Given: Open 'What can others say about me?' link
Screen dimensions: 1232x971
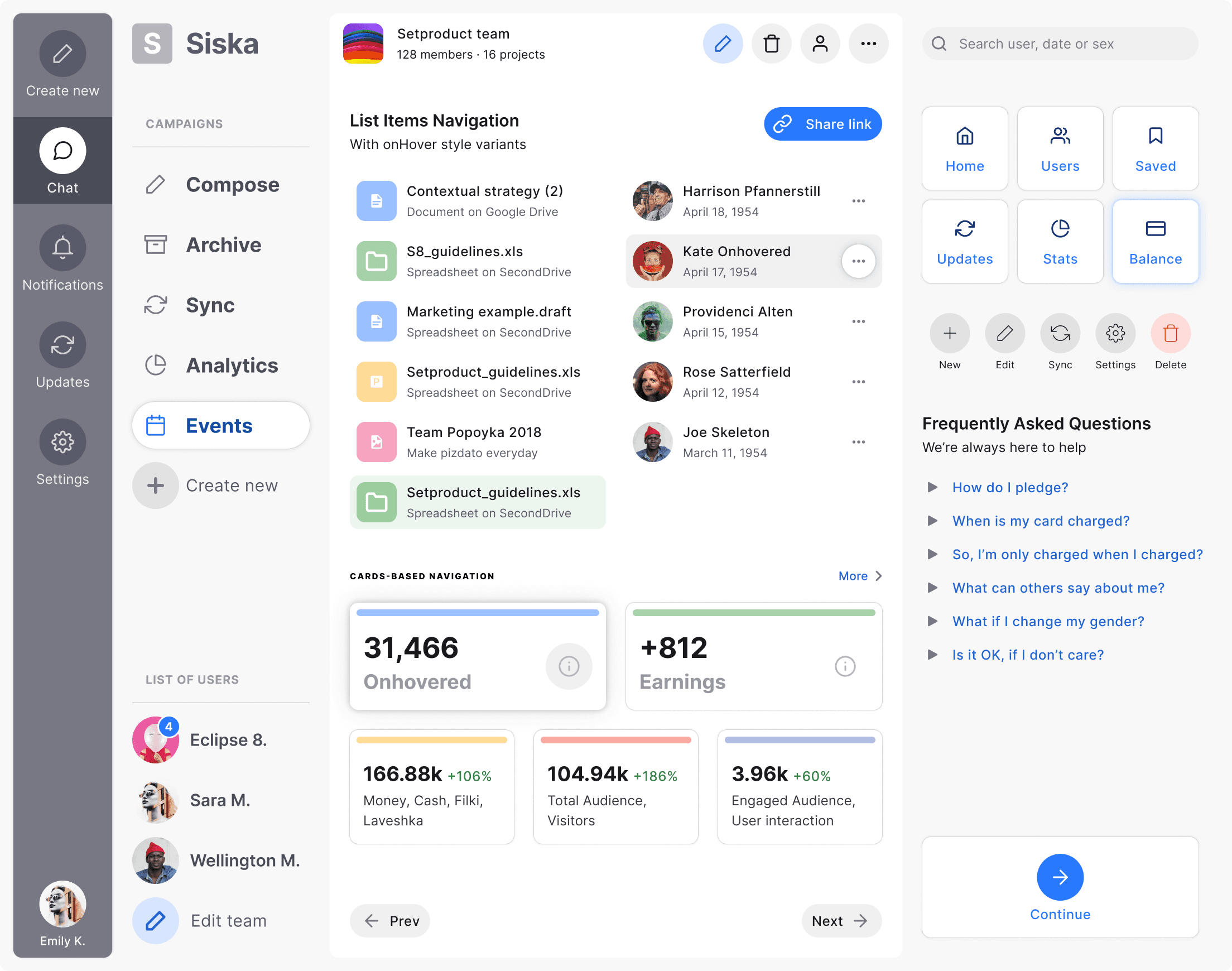Looking at the screenshot, I should click(1057, 588).
